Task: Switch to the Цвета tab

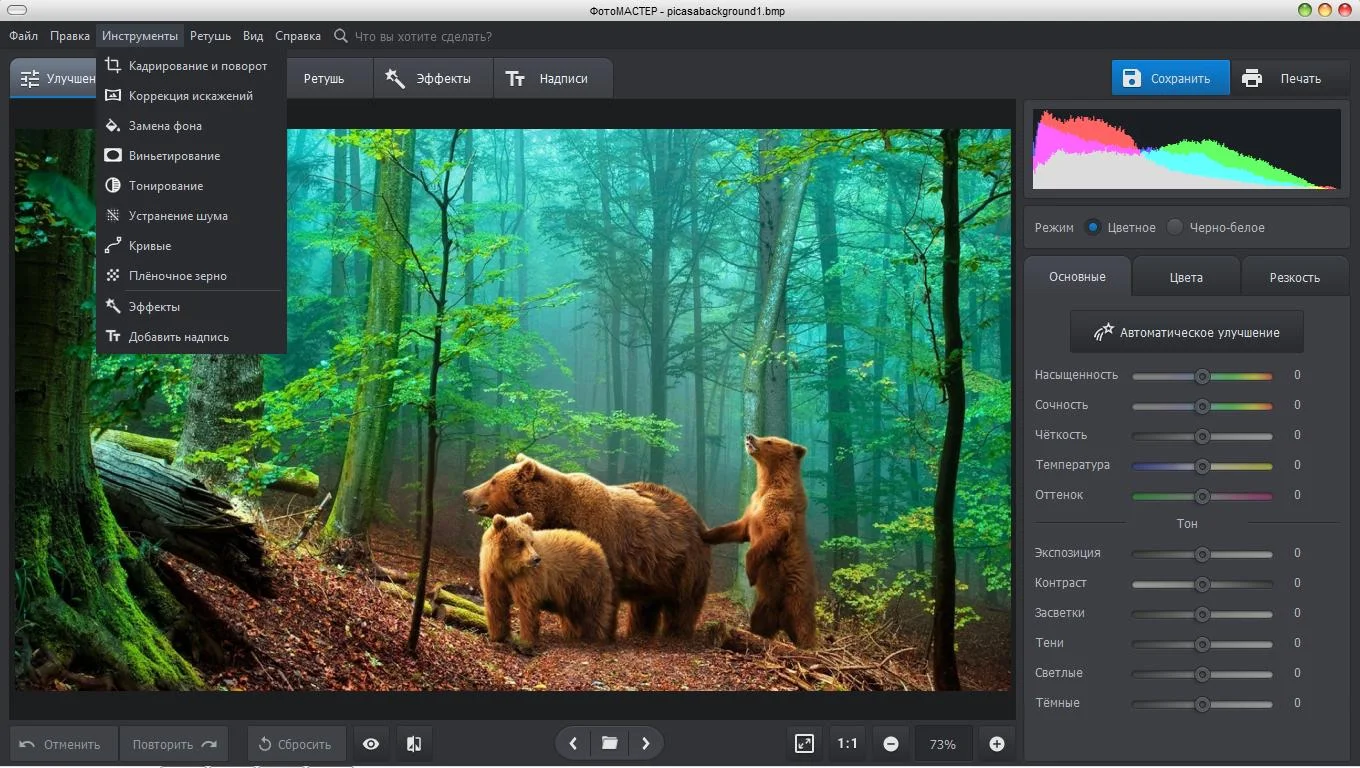Action: 1186,277
